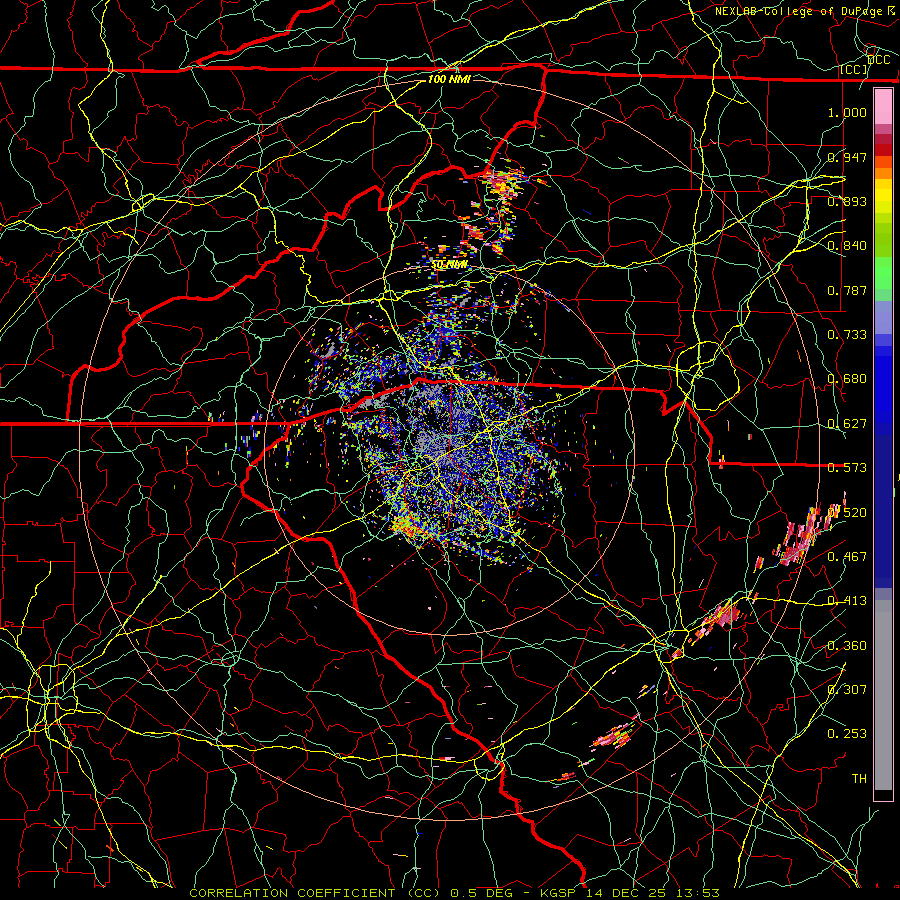Click the 0.467 legend value

[x=847, y=557]
